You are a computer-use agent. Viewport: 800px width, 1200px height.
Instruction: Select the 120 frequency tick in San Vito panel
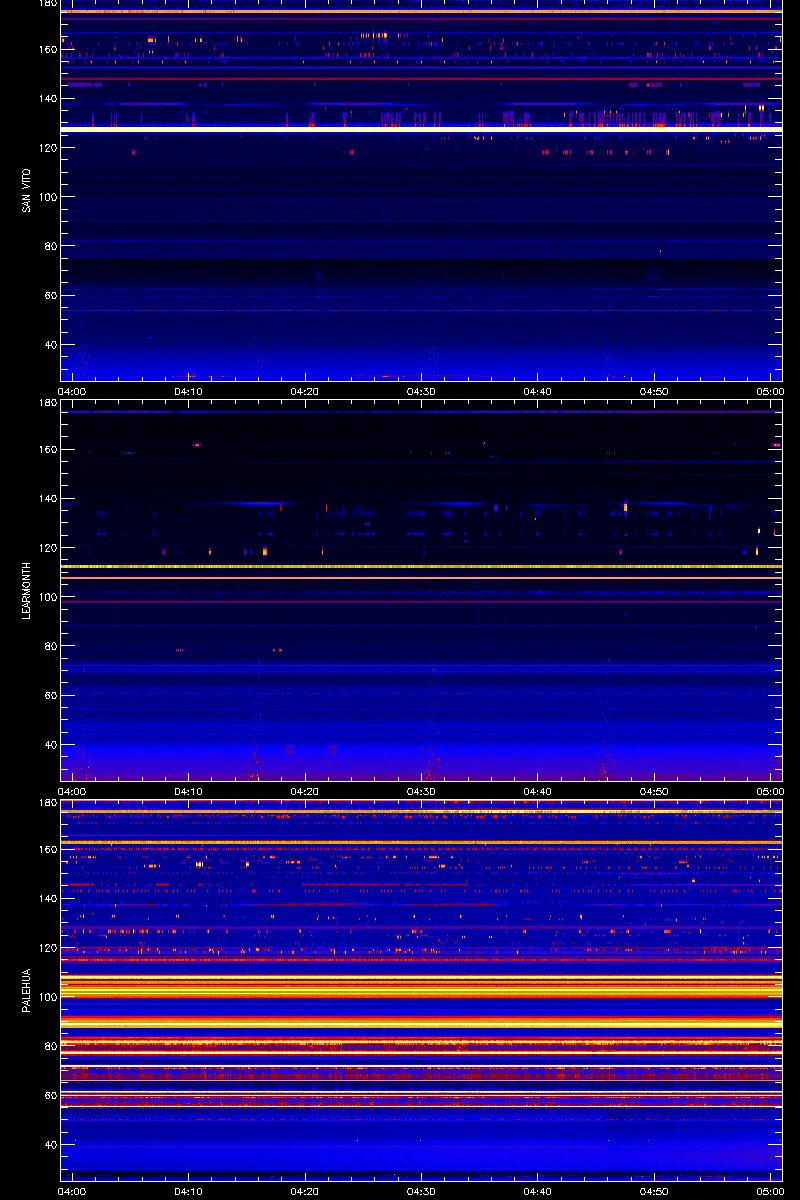point(49,148)
